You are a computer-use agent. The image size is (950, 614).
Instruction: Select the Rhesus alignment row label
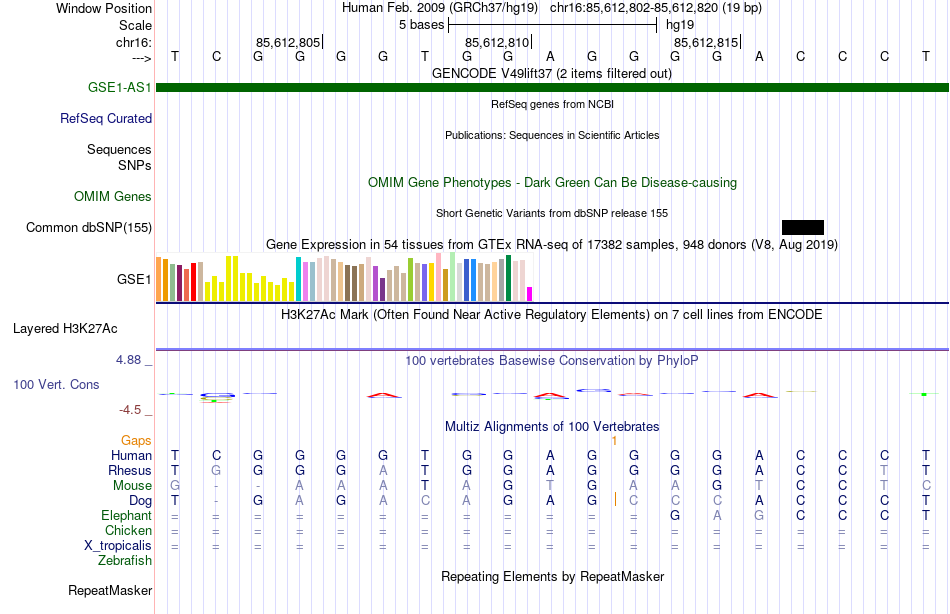[x=130, y=471]
